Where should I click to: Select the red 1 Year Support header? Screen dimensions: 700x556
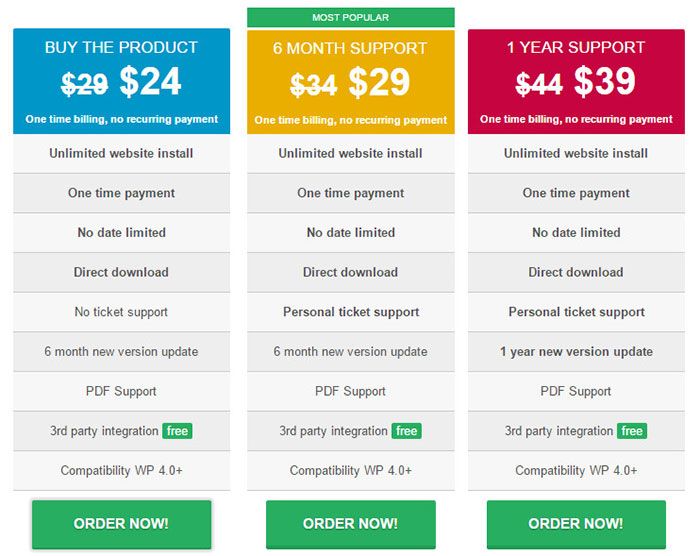click(x=576, y=47)
